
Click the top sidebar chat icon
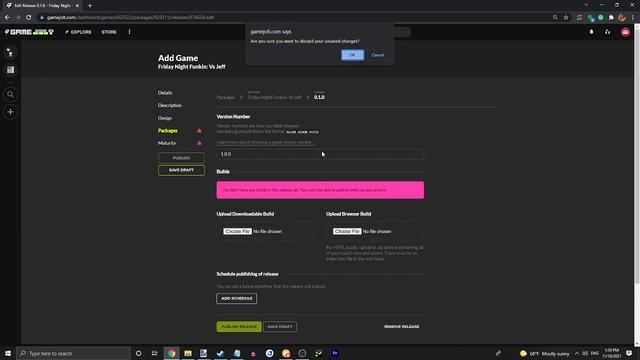[10, 53]
